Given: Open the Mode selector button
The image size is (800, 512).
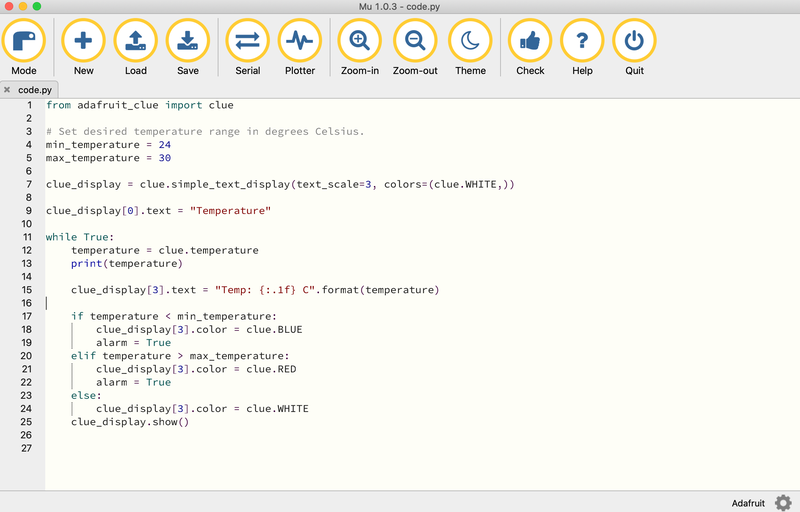Looking at the screenshot, I should click(24, 41).
